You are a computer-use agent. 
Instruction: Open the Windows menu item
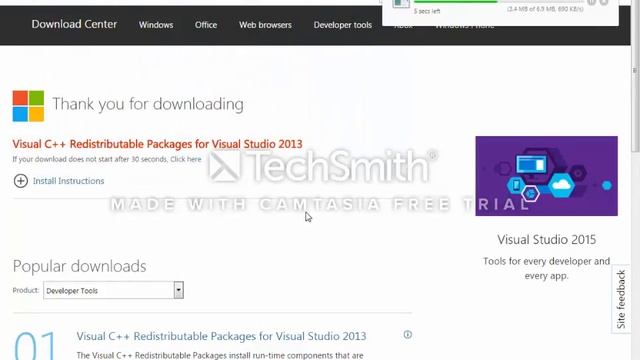point(156,25)
